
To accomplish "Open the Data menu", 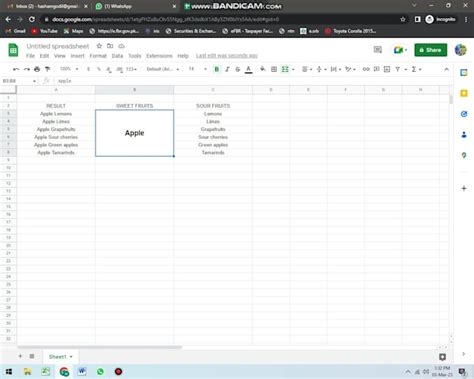I will pyautogui.click(x=117, y=56).
